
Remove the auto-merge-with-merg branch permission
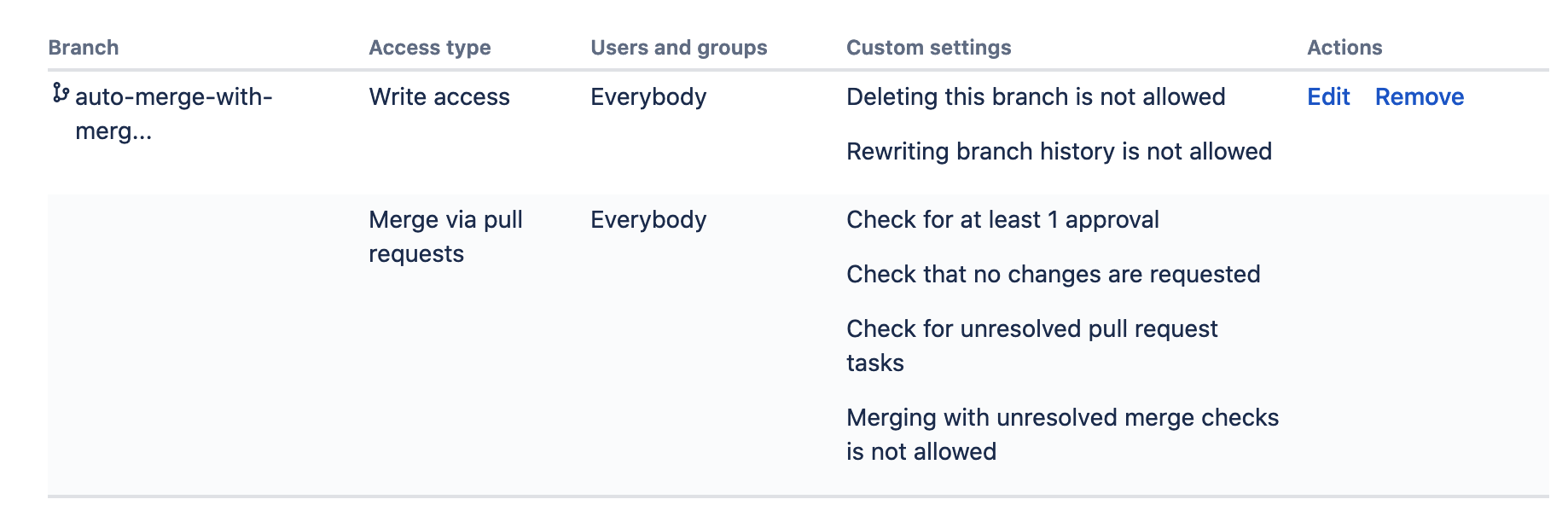pyautogui.click(x=1419, y=96)
